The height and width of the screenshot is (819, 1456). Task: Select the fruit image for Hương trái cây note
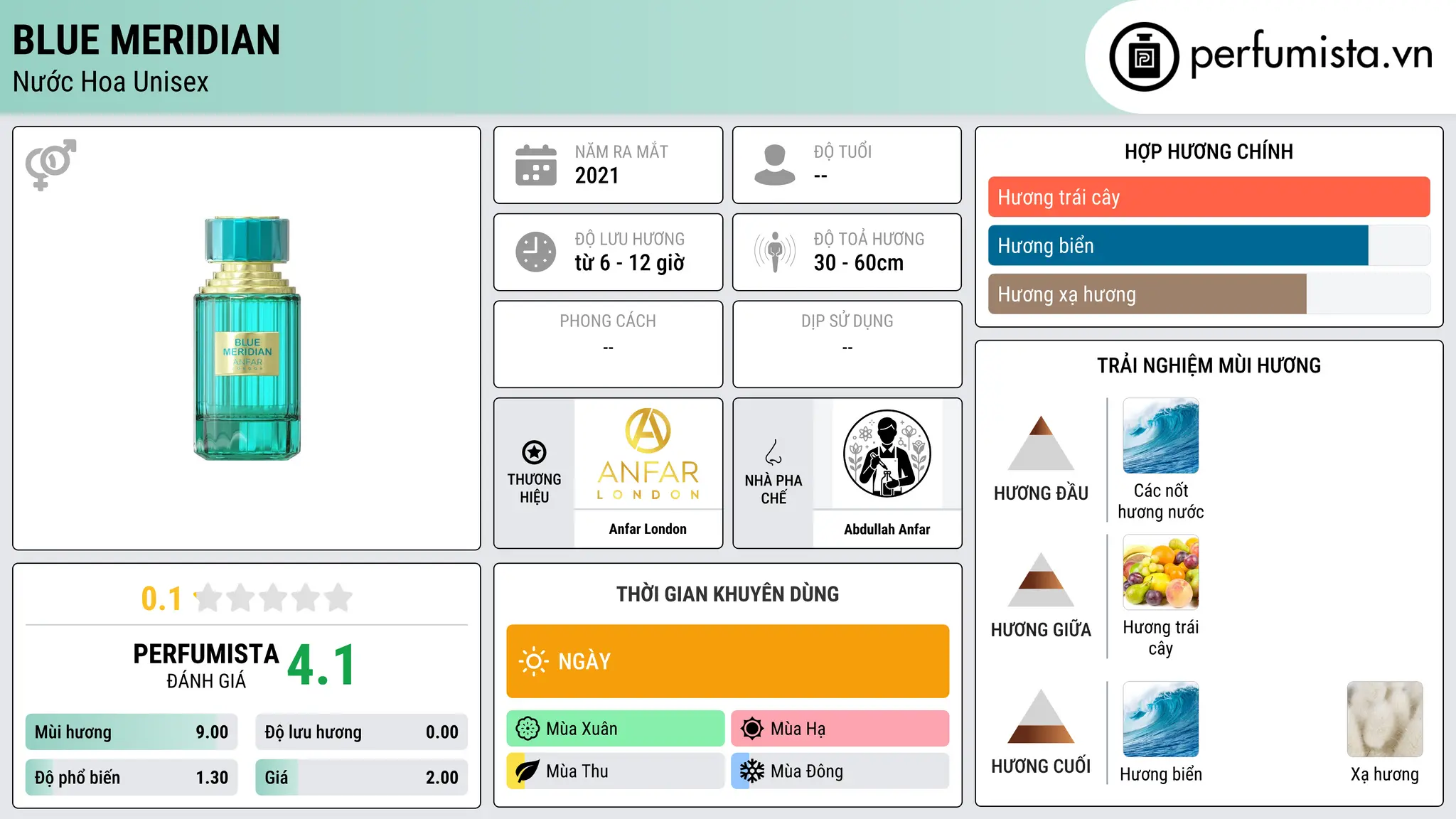tap(1161, 572)
